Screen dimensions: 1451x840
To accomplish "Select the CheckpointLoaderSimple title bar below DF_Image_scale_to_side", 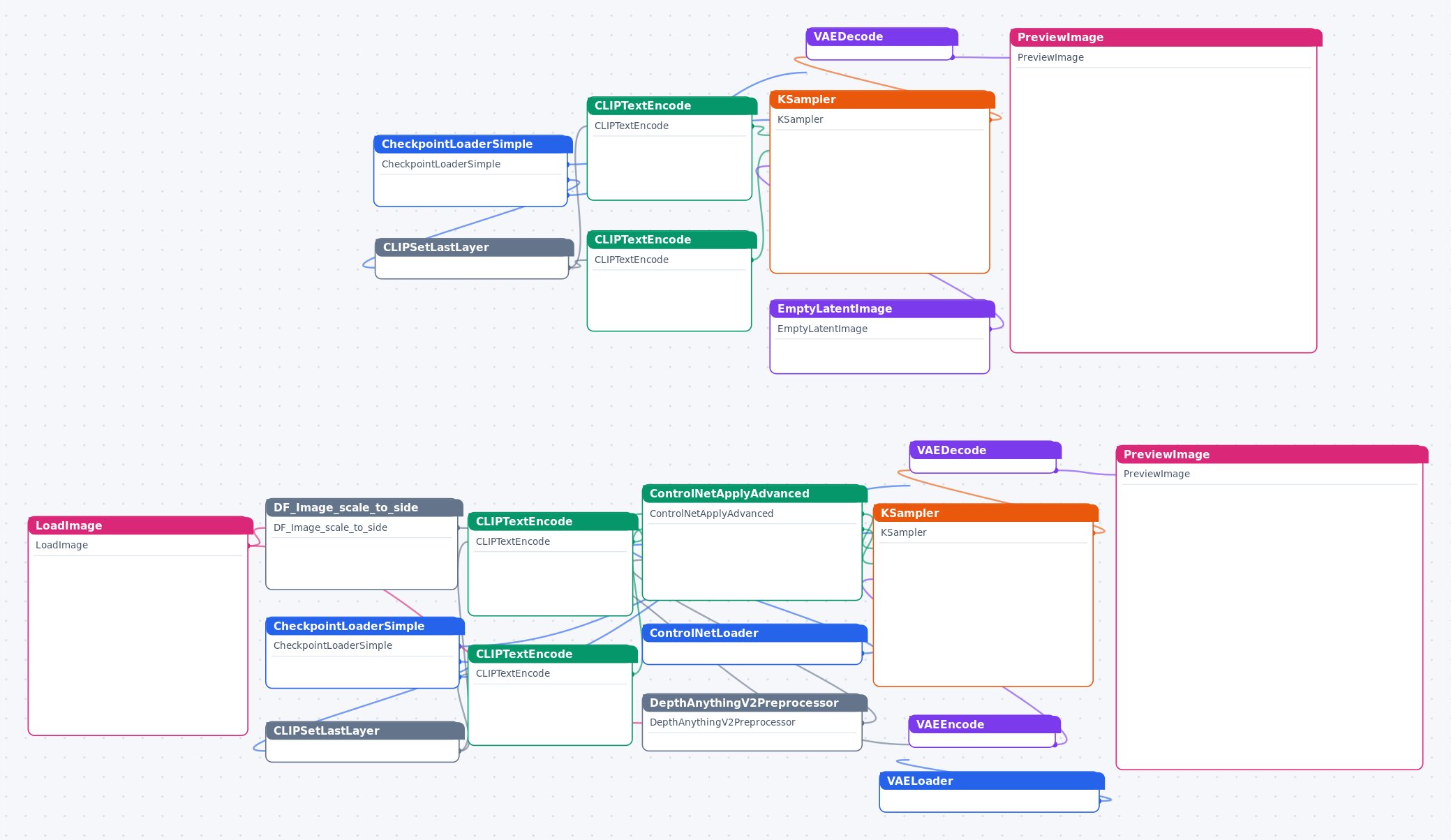I will (x=365, y=626).
